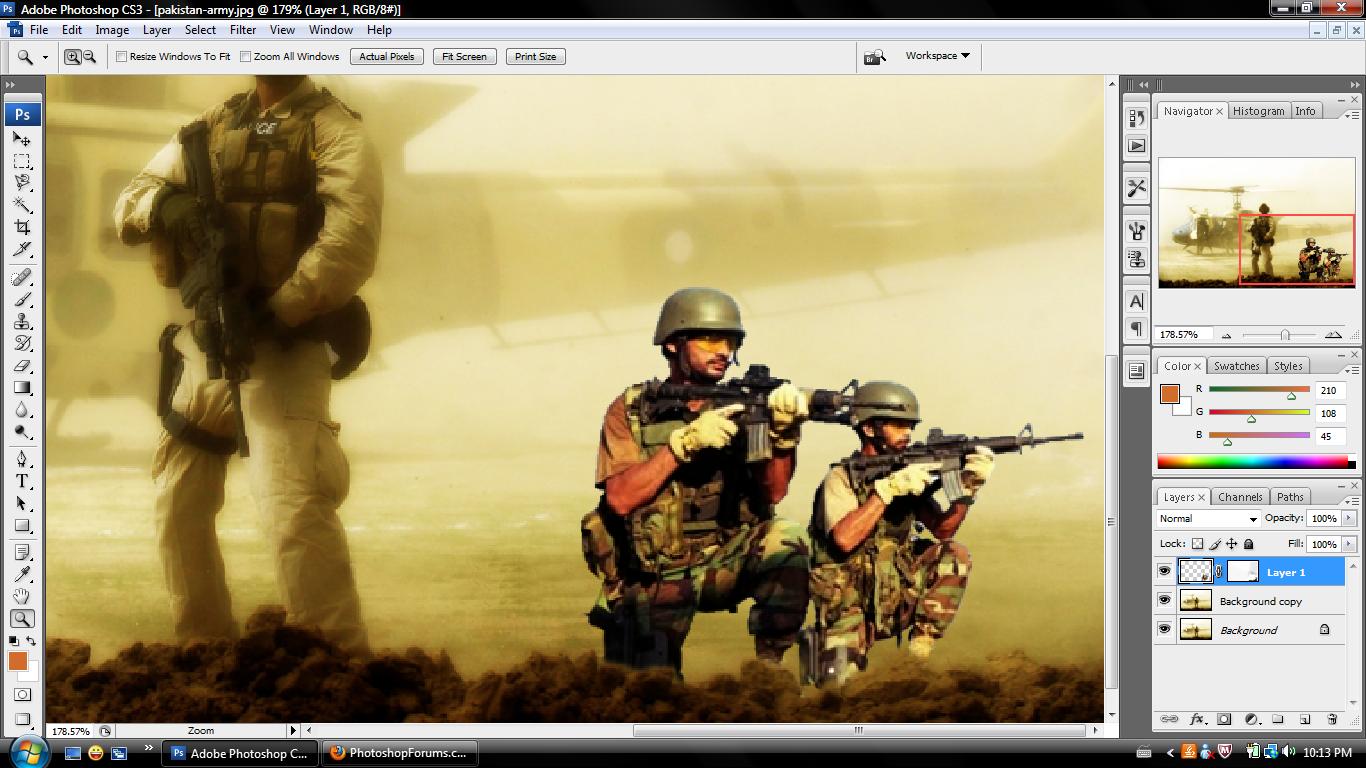This screenshot has width=1366, height=768.
Task: Open the layer Opacity slider arrow
Action: pyautogui.click(x=1349, y=518)
